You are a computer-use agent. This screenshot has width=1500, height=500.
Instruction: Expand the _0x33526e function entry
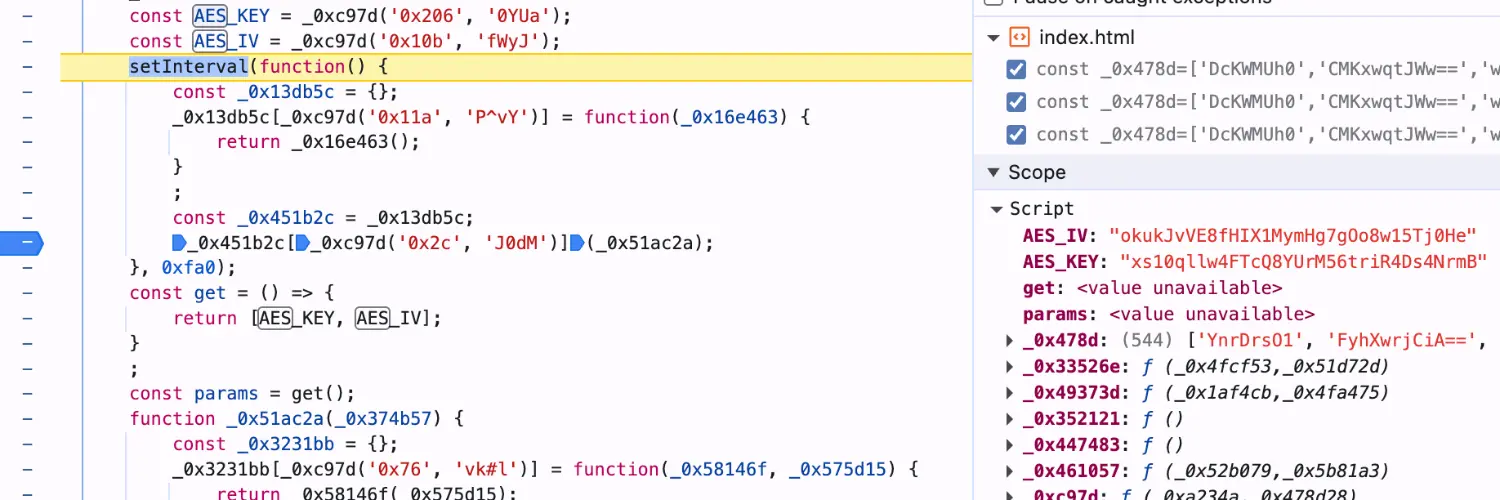[x=1010, y=367]
